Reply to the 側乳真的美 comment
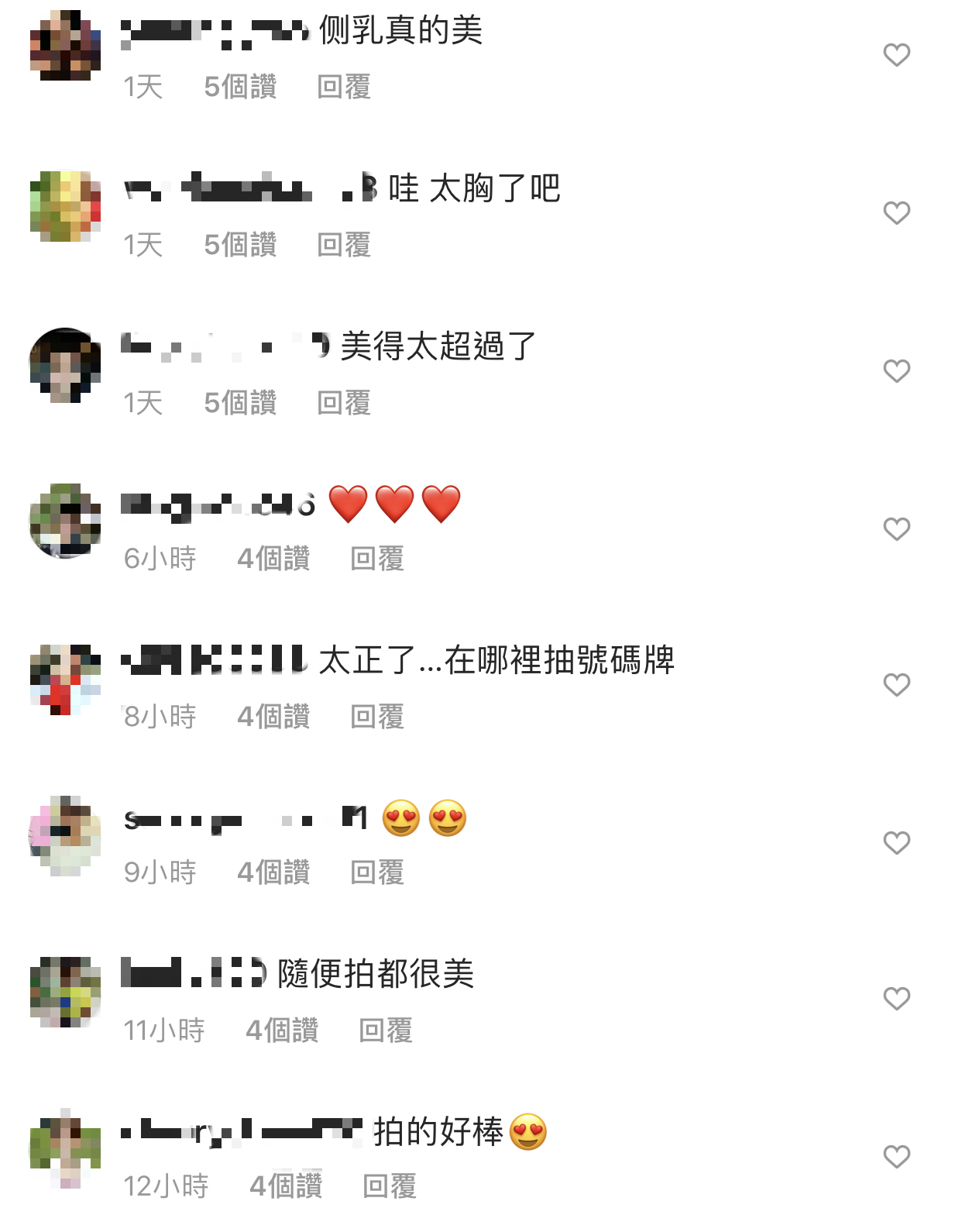 tap(344, 87)
